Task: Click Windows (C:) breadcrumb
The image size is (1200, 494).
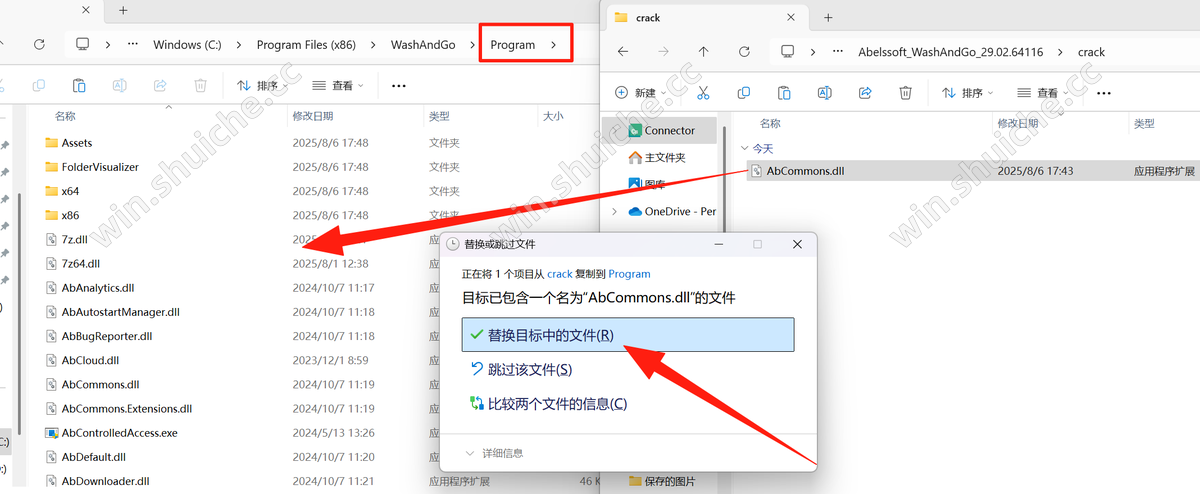Action: tap(189, 45)
